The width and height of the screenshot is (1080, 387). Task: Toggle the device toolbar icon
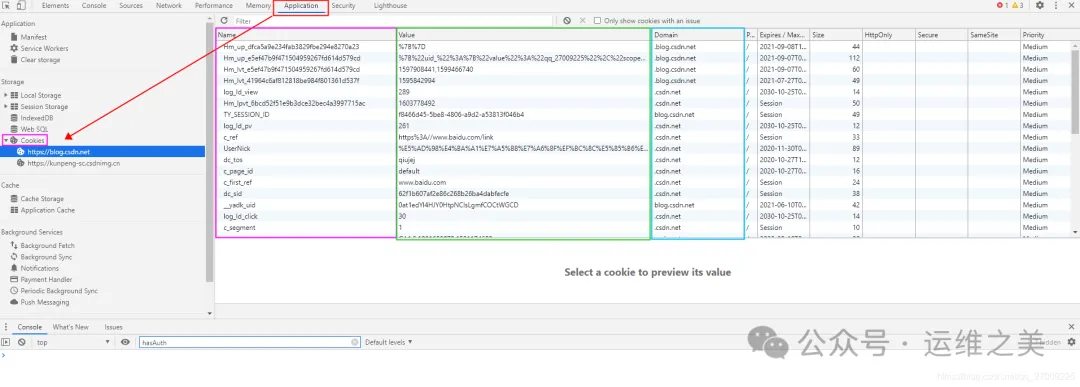click(21, 6)
